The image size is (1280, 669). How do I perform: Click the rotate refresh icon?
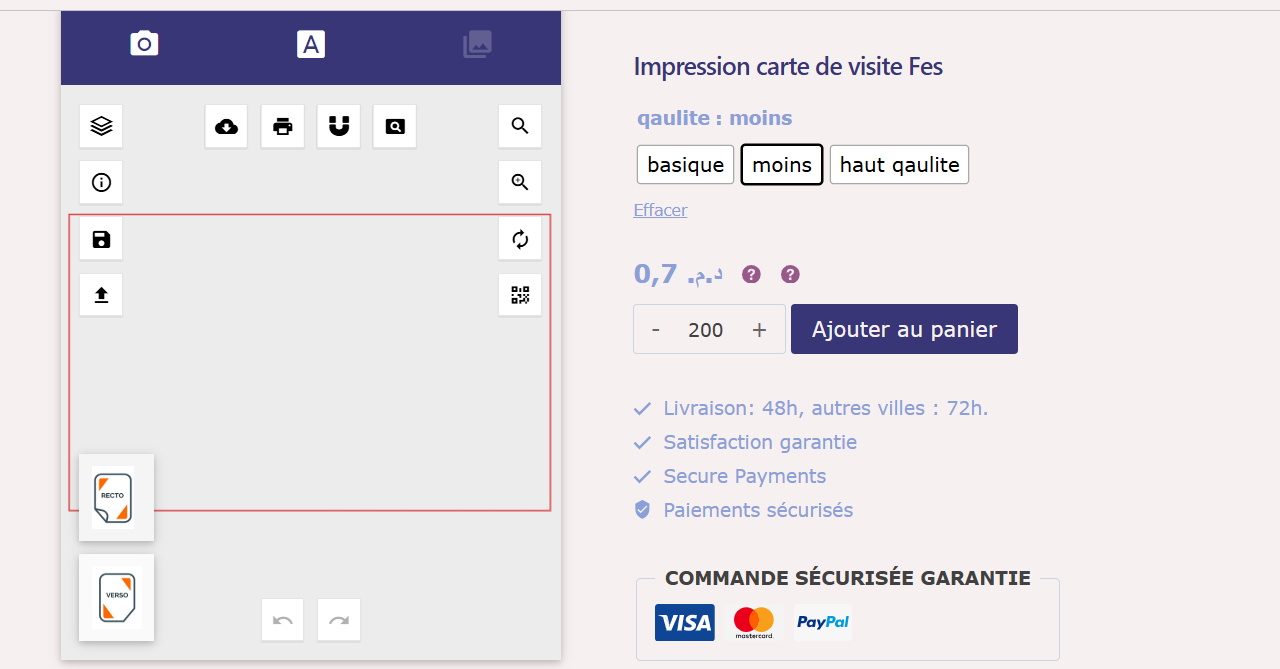click(x=520, y=239)
